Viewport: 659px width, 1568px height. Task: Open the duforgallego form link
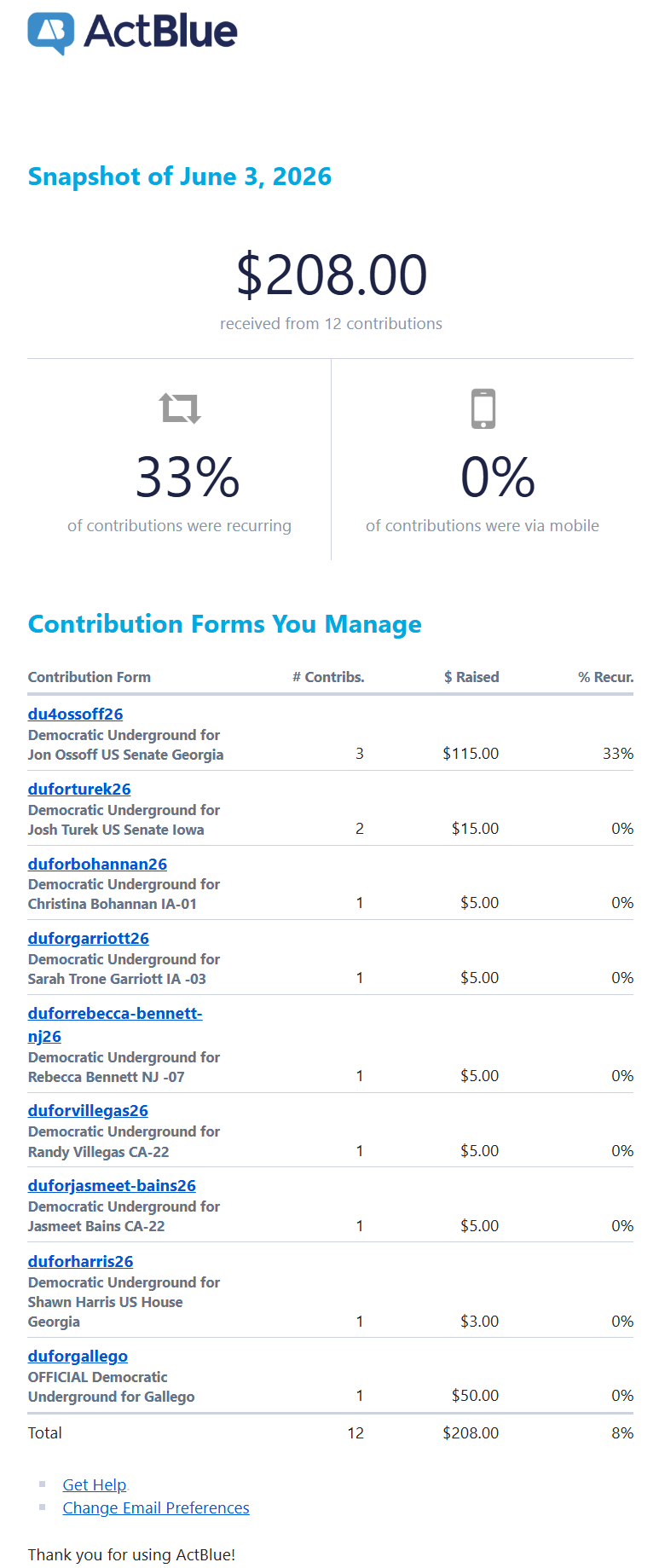(x=78, y=1357)
